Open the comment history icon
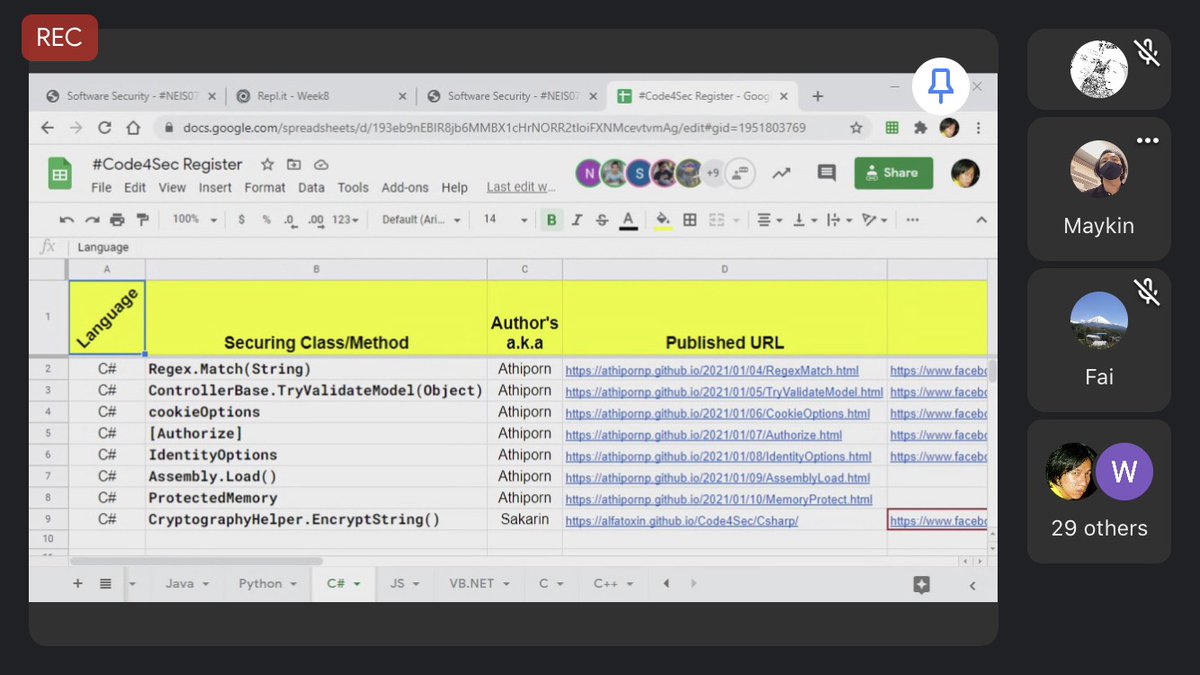The width and height of the screenshot is (1200, 675). (x=826, y=173)
